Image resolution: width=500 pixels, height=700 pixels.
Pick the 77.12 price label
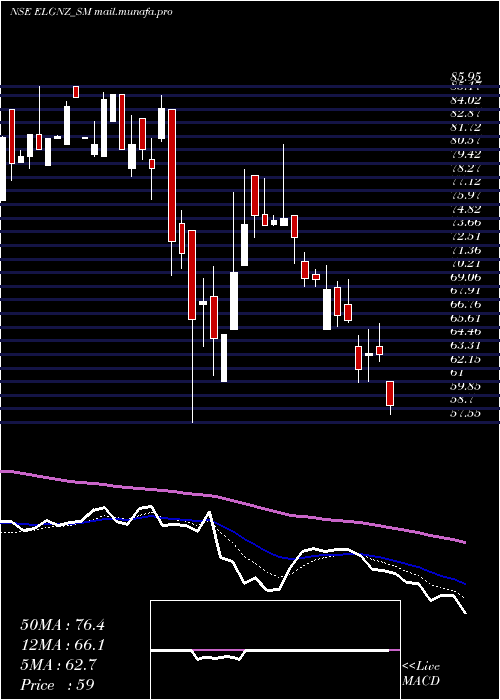pyautogui.click(x=465, y=181)
